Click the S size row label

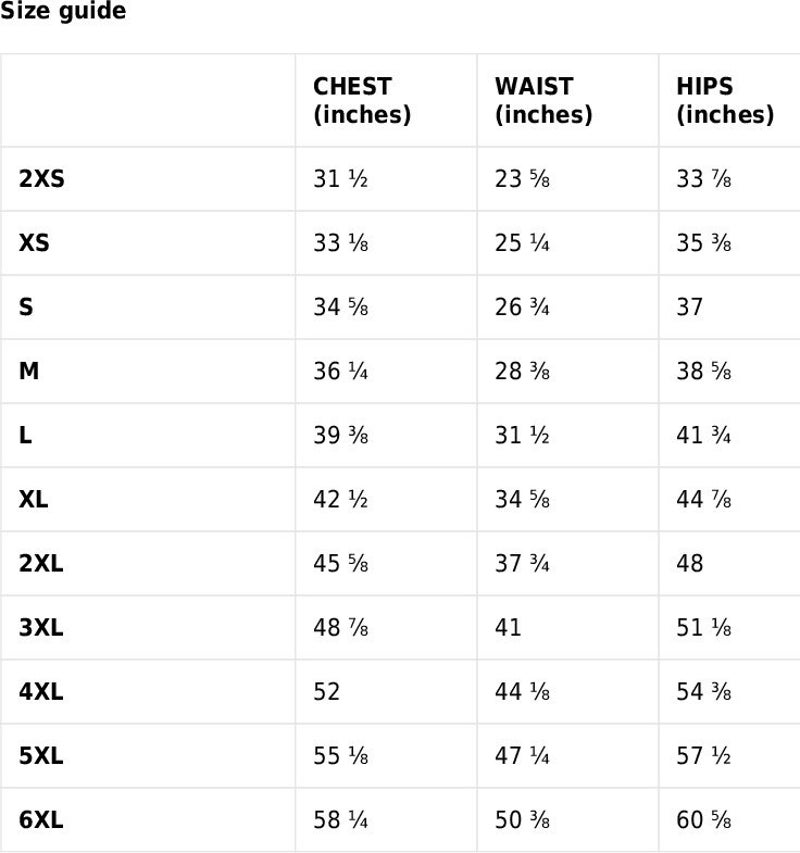click(x=26, y=307)
